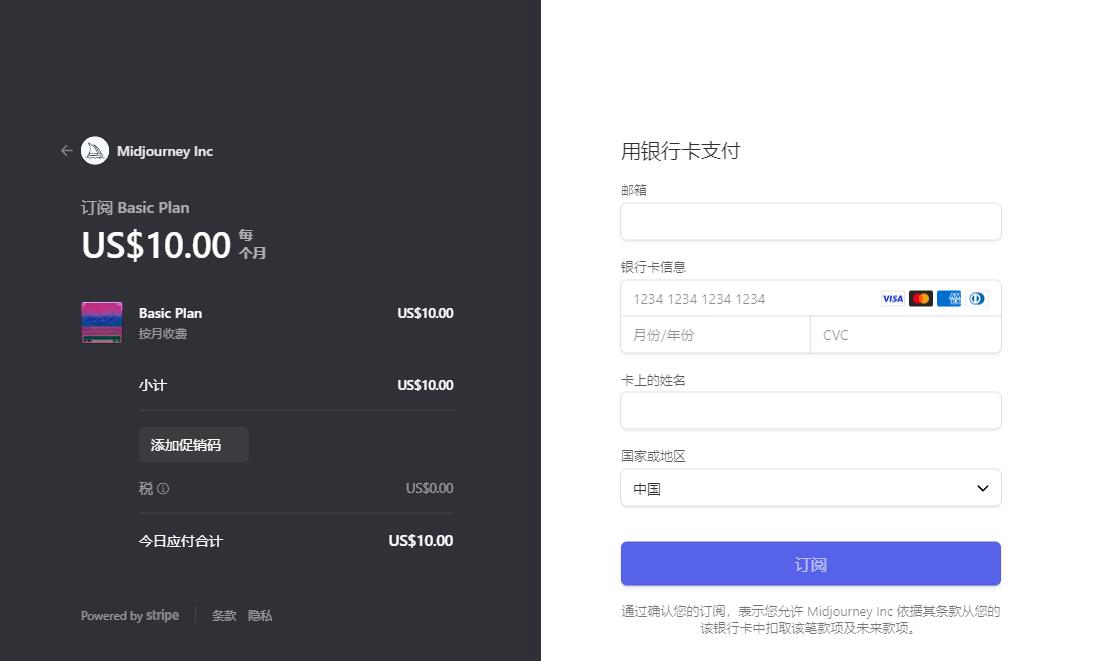Add a promotion code (添加促销码)
Image resolution: width=1097 pixels, height=661 pixels.
(194, 445)
